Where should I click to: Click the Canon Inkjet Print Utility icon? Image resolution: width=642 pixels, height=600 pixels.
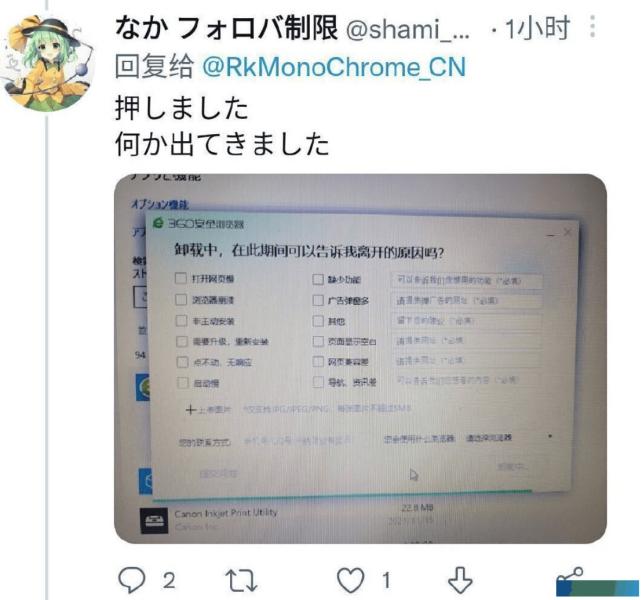click(154, 521)
